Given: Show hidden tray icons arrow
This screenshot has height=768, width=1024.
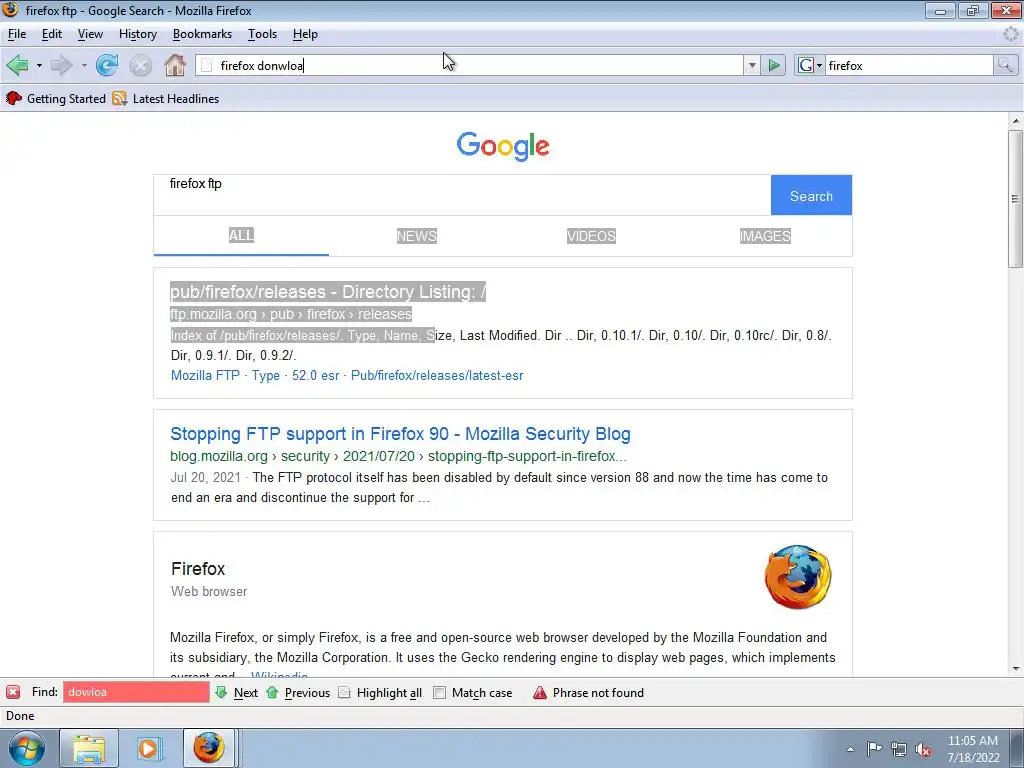Looking at the screenshot, I should pyautogui.click(x=850, y=749).
